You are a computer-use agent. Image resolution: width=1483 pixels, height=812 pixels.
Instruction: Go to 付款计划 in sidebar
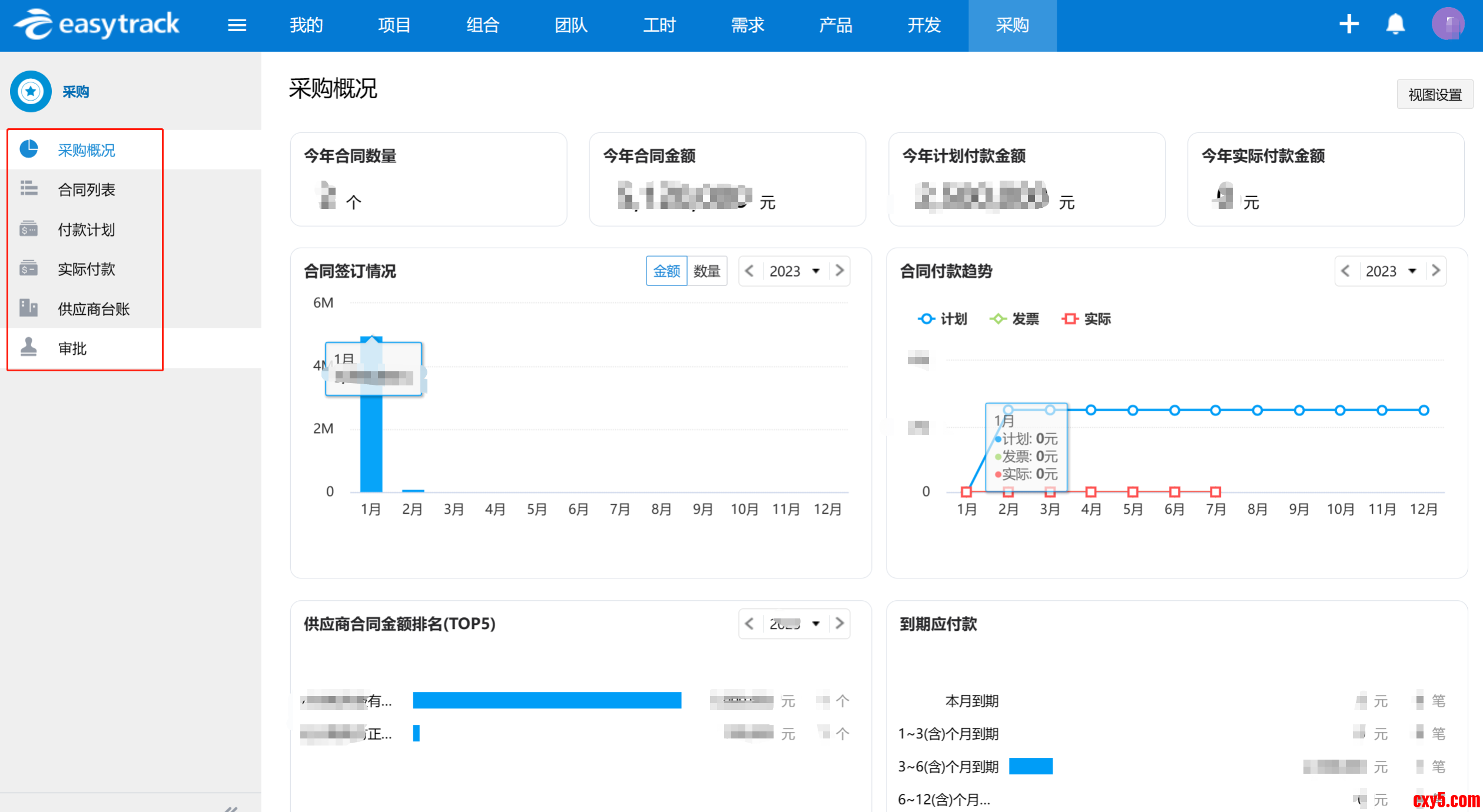point(86,229)
